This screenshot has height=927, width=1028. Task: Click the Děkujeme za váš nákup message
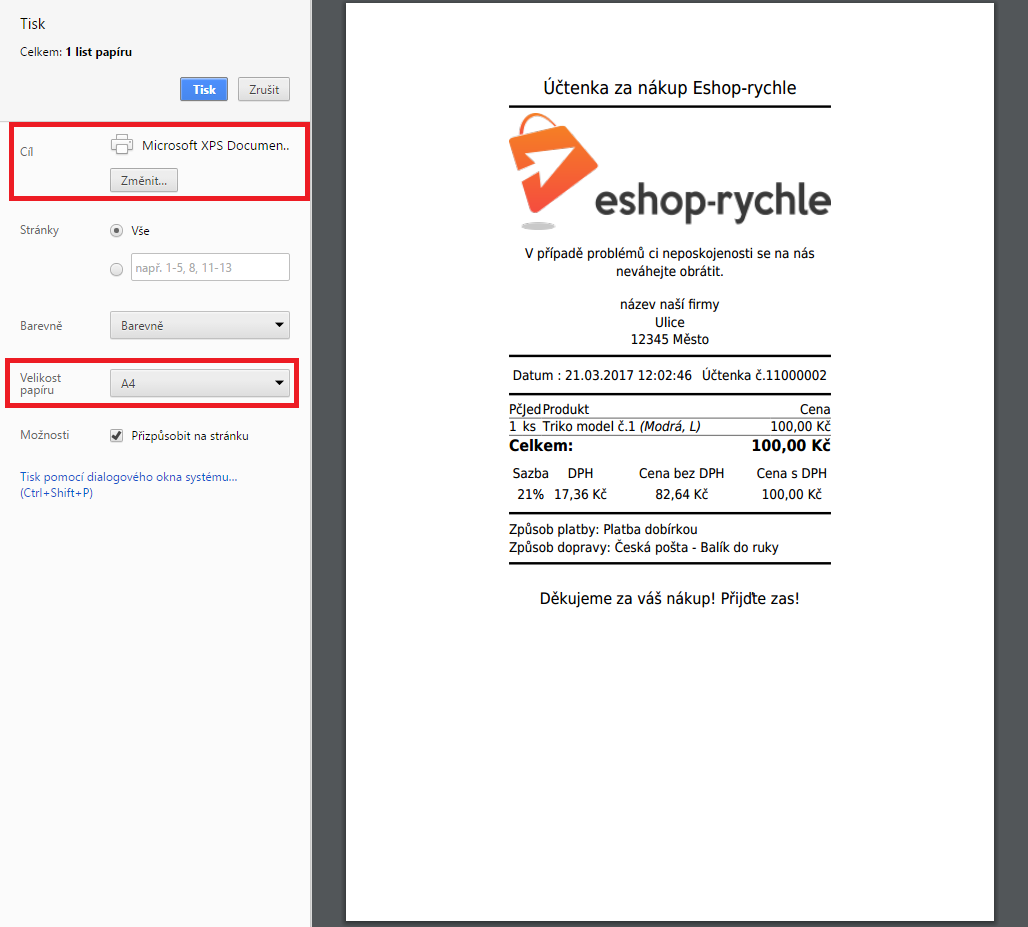(669, 599)
